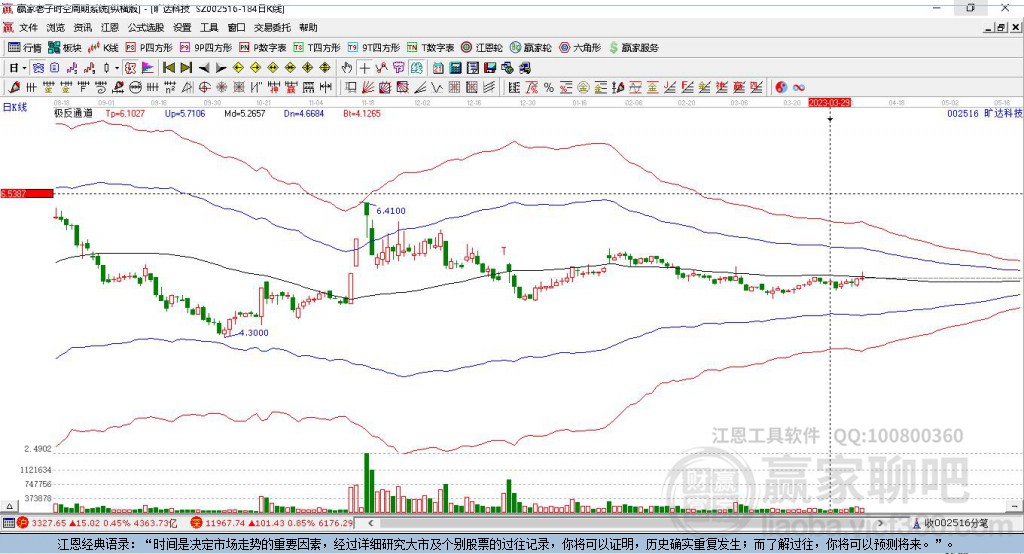Click horizontal scrollbar right arrow

tap(880, 523)
